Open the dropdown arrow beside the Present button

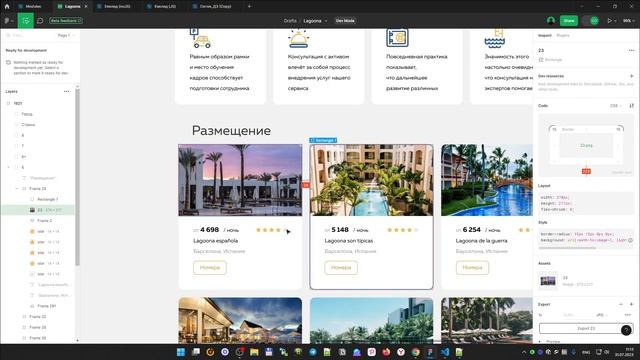tap(615, 20)
